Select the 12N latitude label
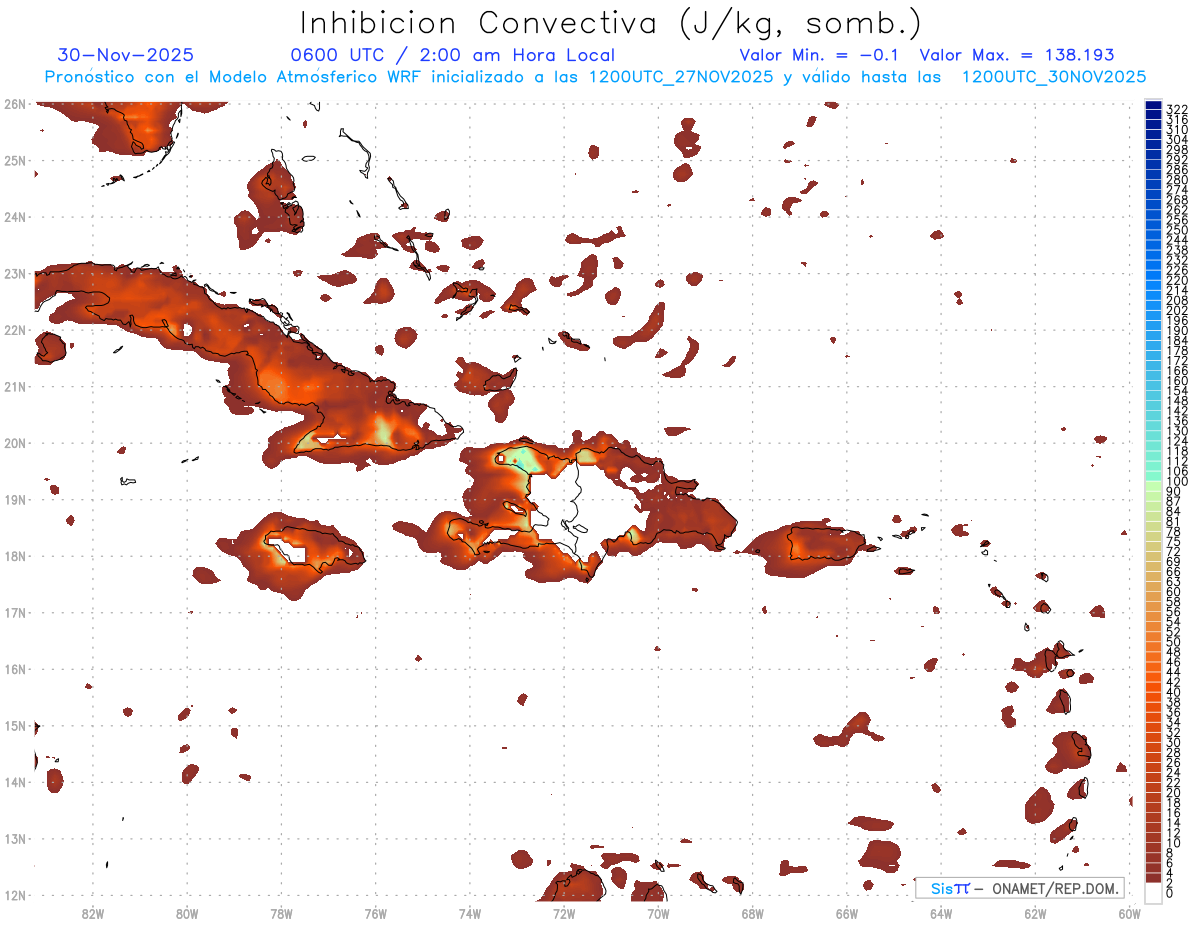 [x=15, y=894]
